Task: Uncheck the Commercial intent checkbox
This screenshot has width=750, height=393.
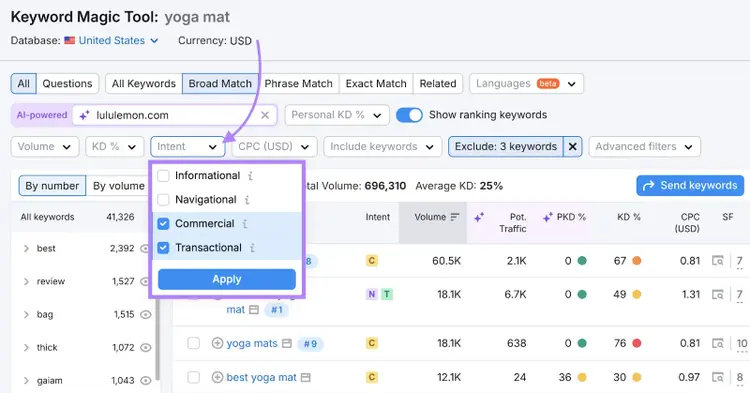Action: 164,224
